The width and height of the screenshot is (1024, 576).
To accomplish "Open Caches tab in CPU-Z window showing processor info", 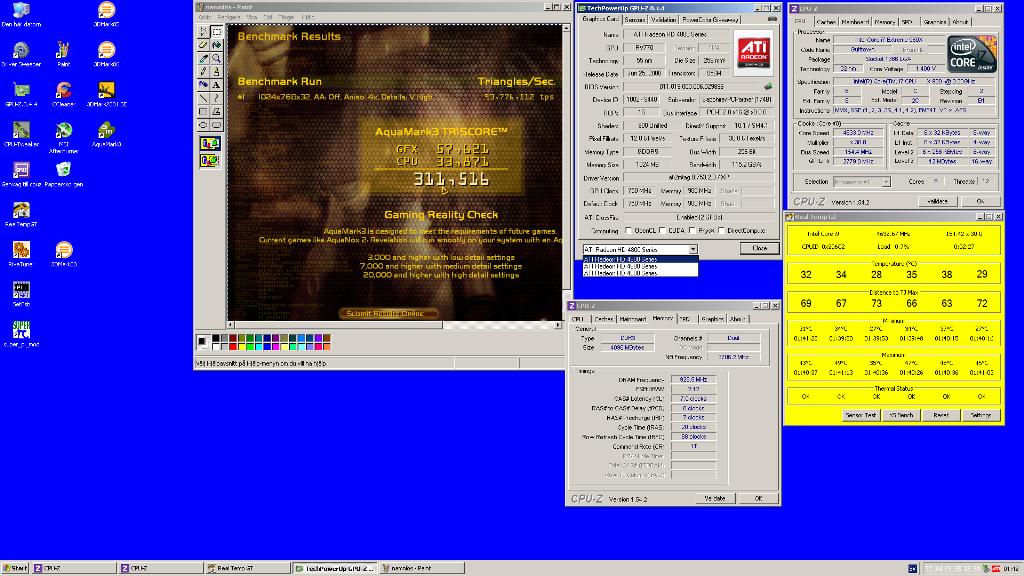I will tap(826, 22).
